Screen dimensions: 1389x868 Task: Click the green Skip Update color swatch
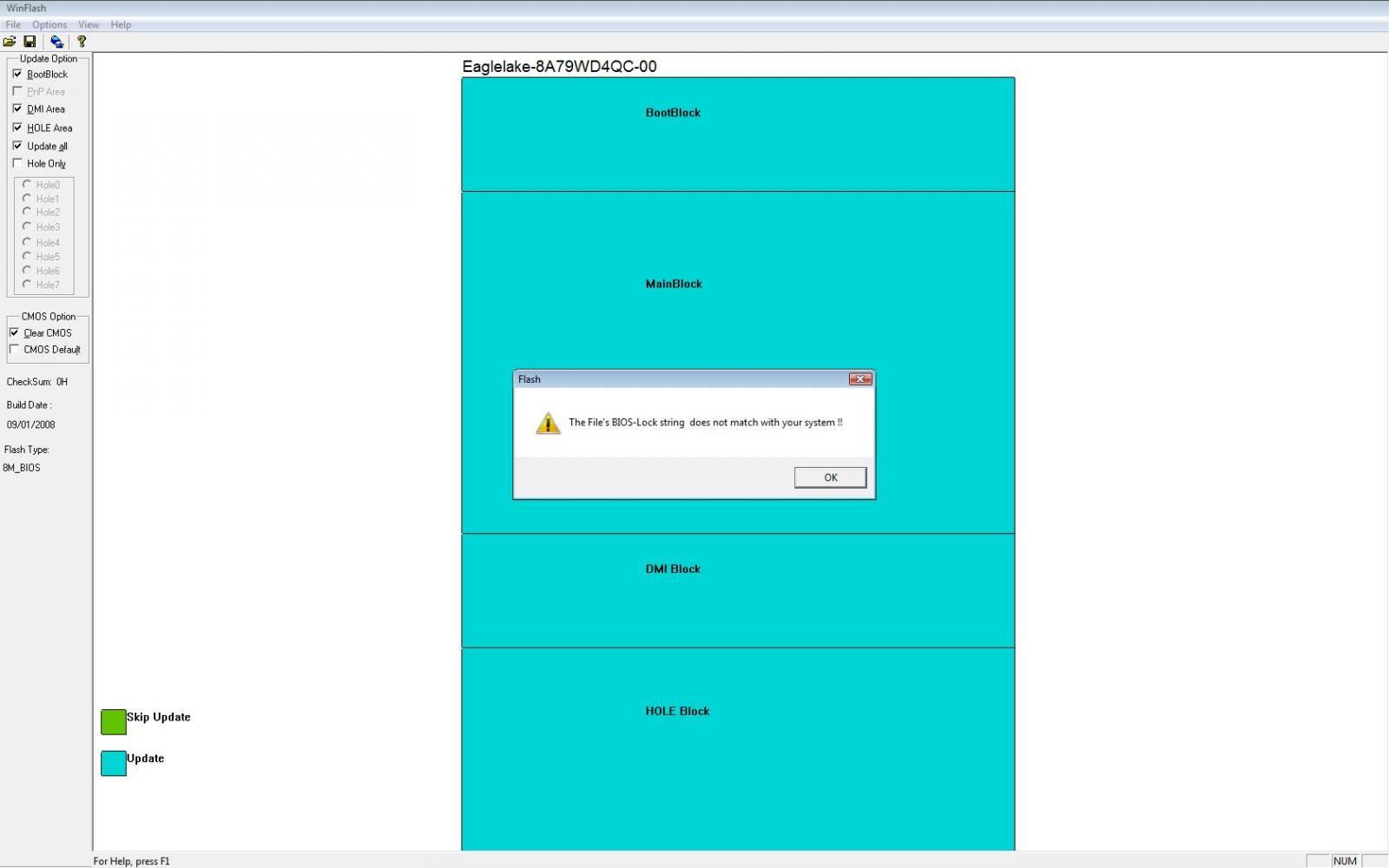point(114,722)
